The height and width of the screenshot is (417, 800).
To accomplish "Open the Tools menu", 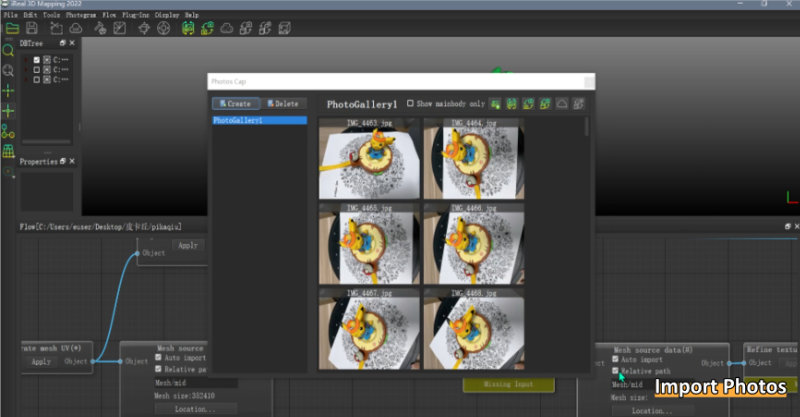I will pos(52,15).
